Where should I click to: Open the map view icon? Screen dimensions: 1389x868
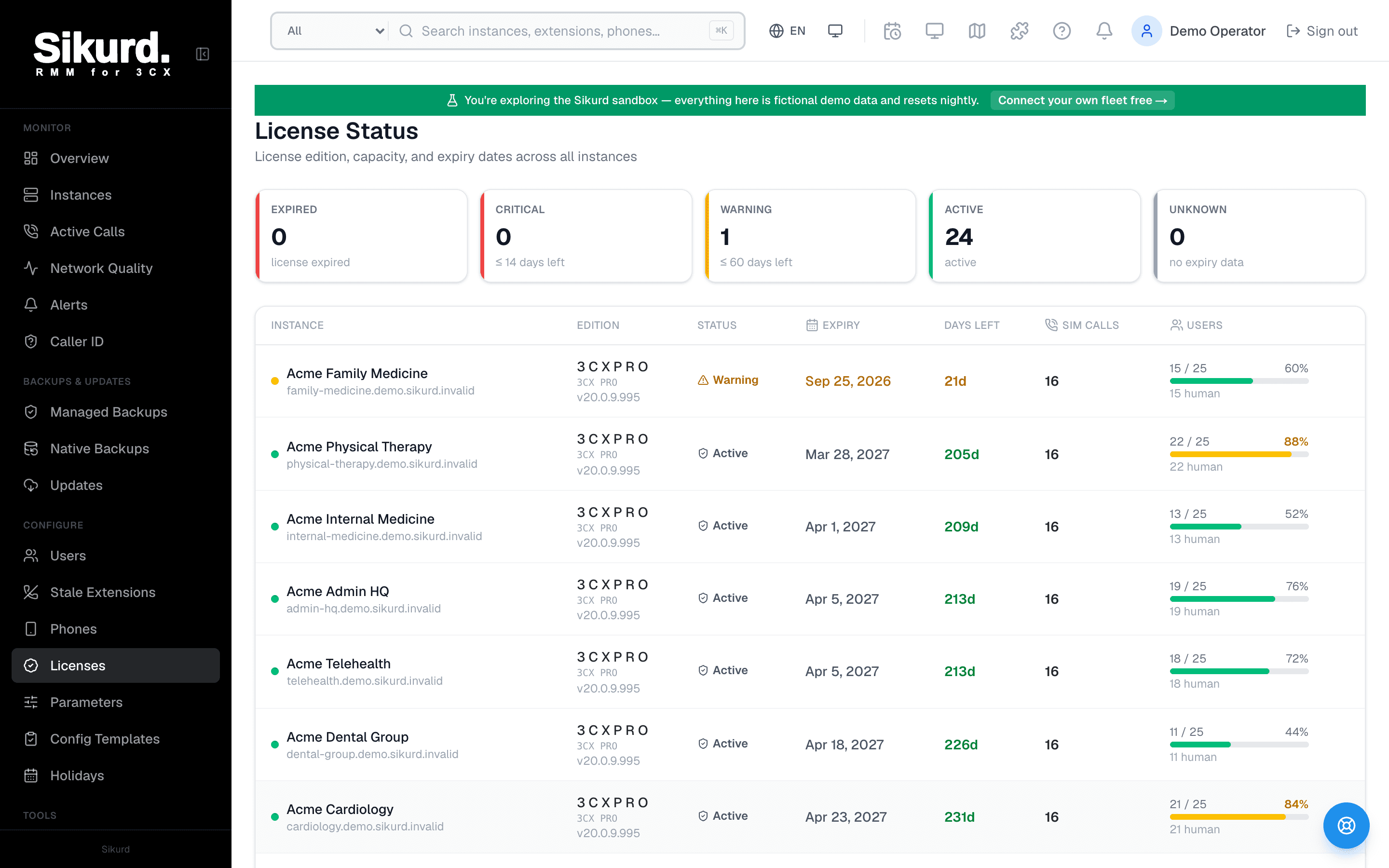pos(977,31)
